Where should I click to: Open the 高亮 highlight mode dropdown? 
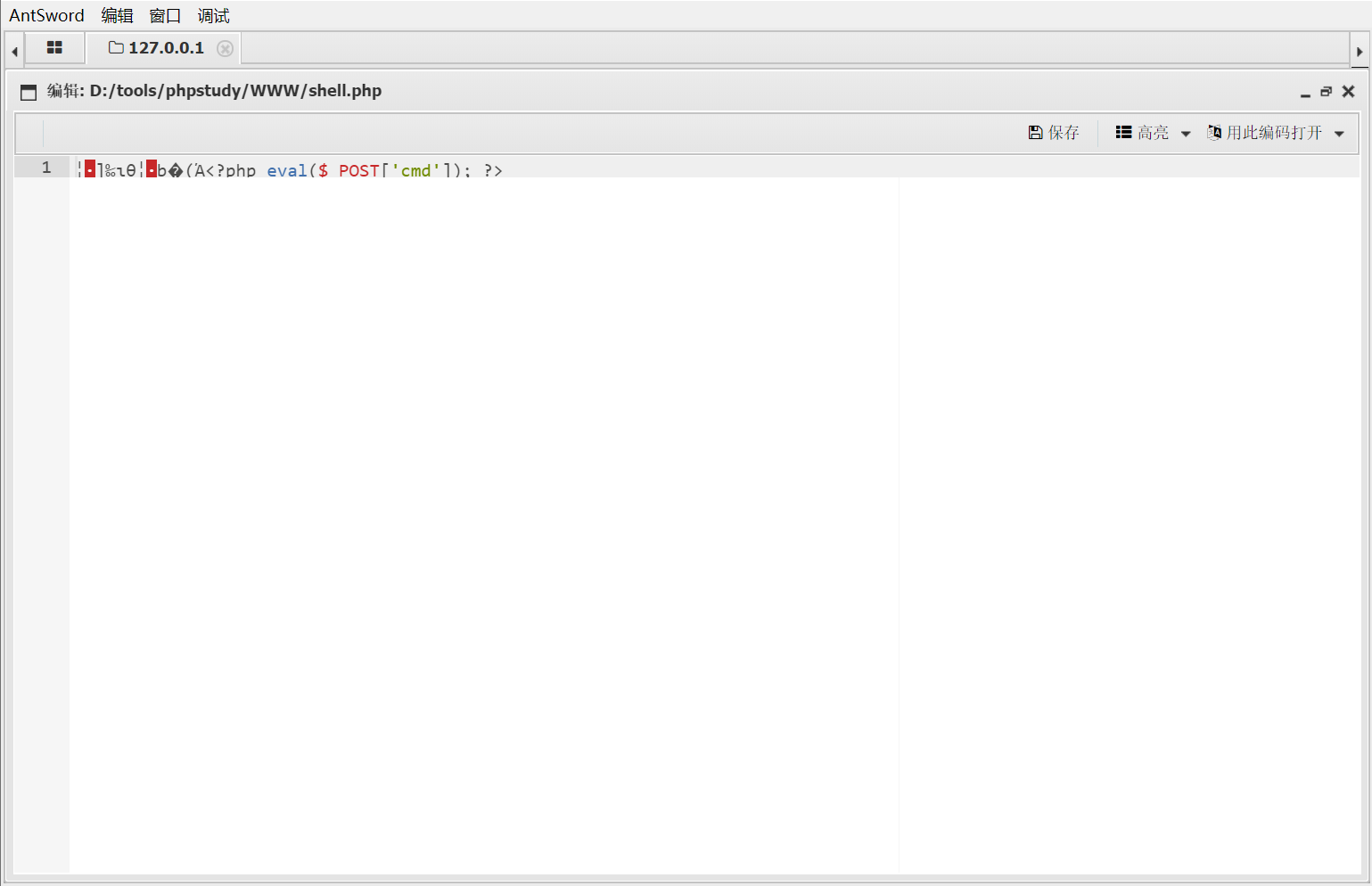click(x=1153, y=132)
